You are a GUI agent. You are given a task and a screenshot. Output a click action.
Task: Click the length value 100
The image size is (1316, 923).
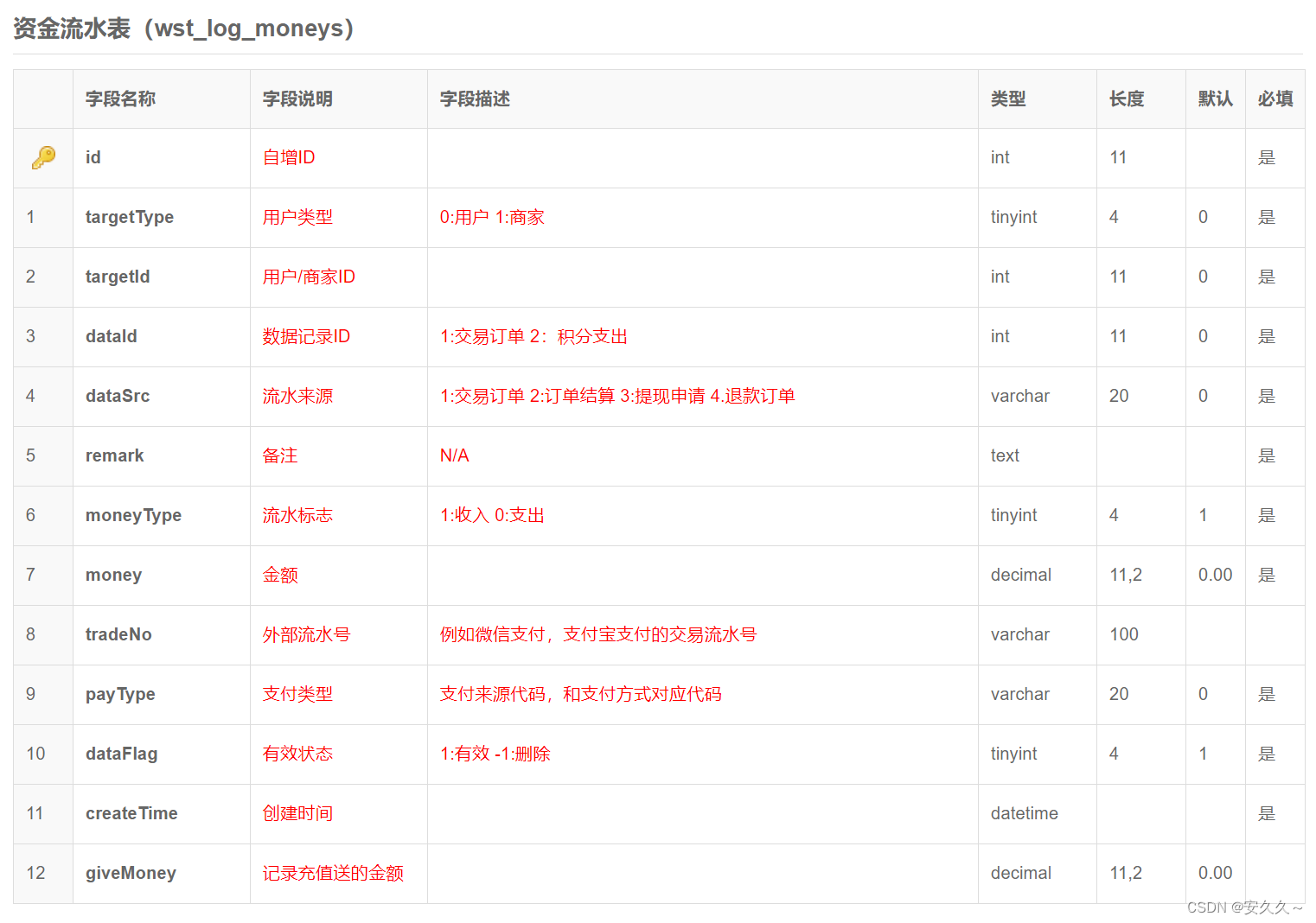pos(1124,634)
